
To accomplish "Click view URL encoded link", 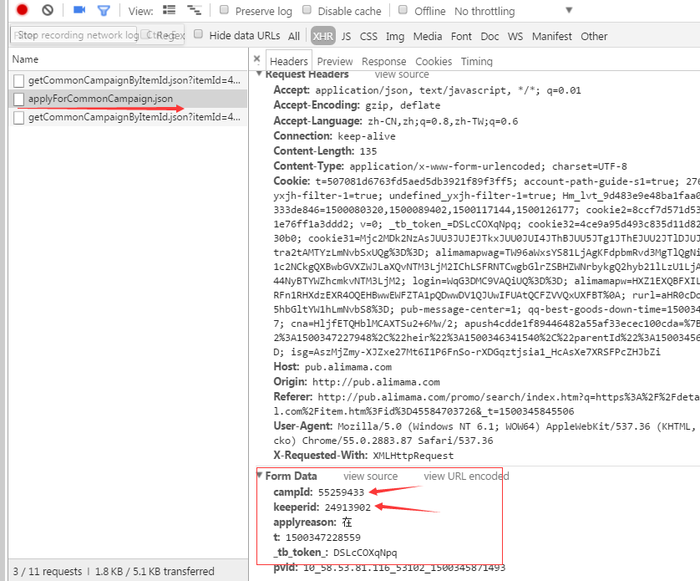I will point(466,476).
